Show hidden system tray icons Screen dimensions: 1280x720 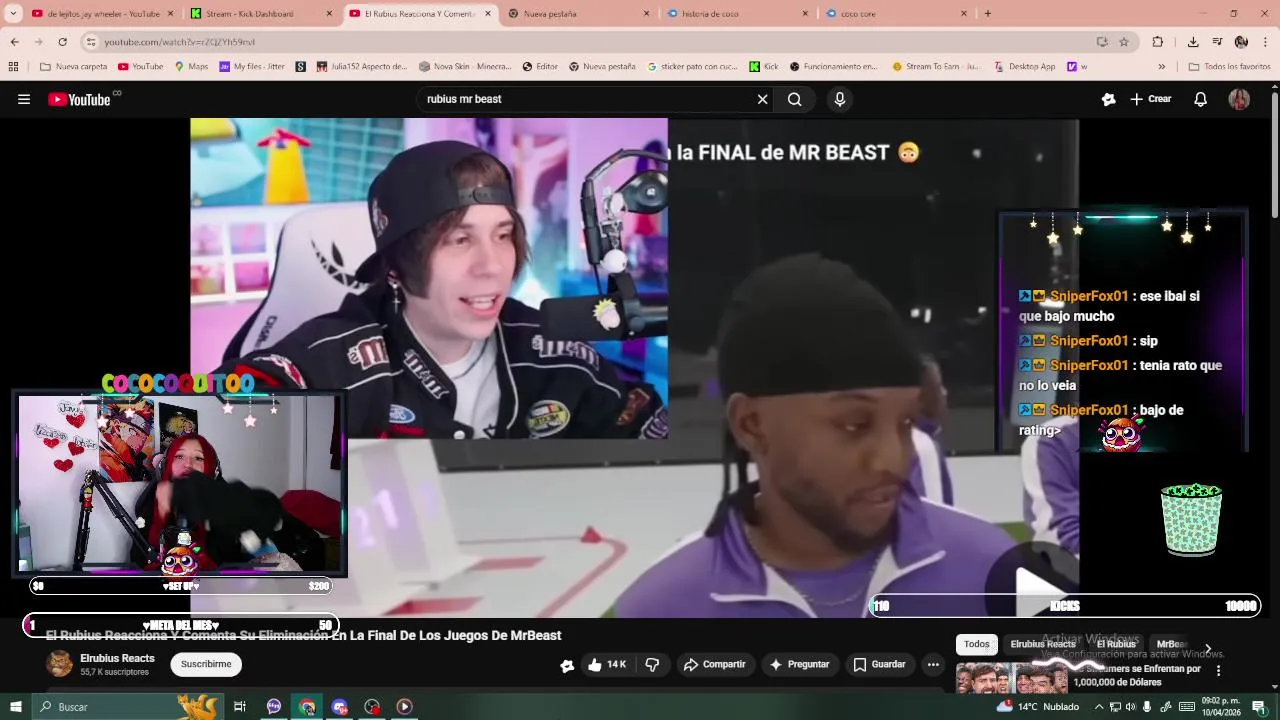click(x=1097, y=707)
